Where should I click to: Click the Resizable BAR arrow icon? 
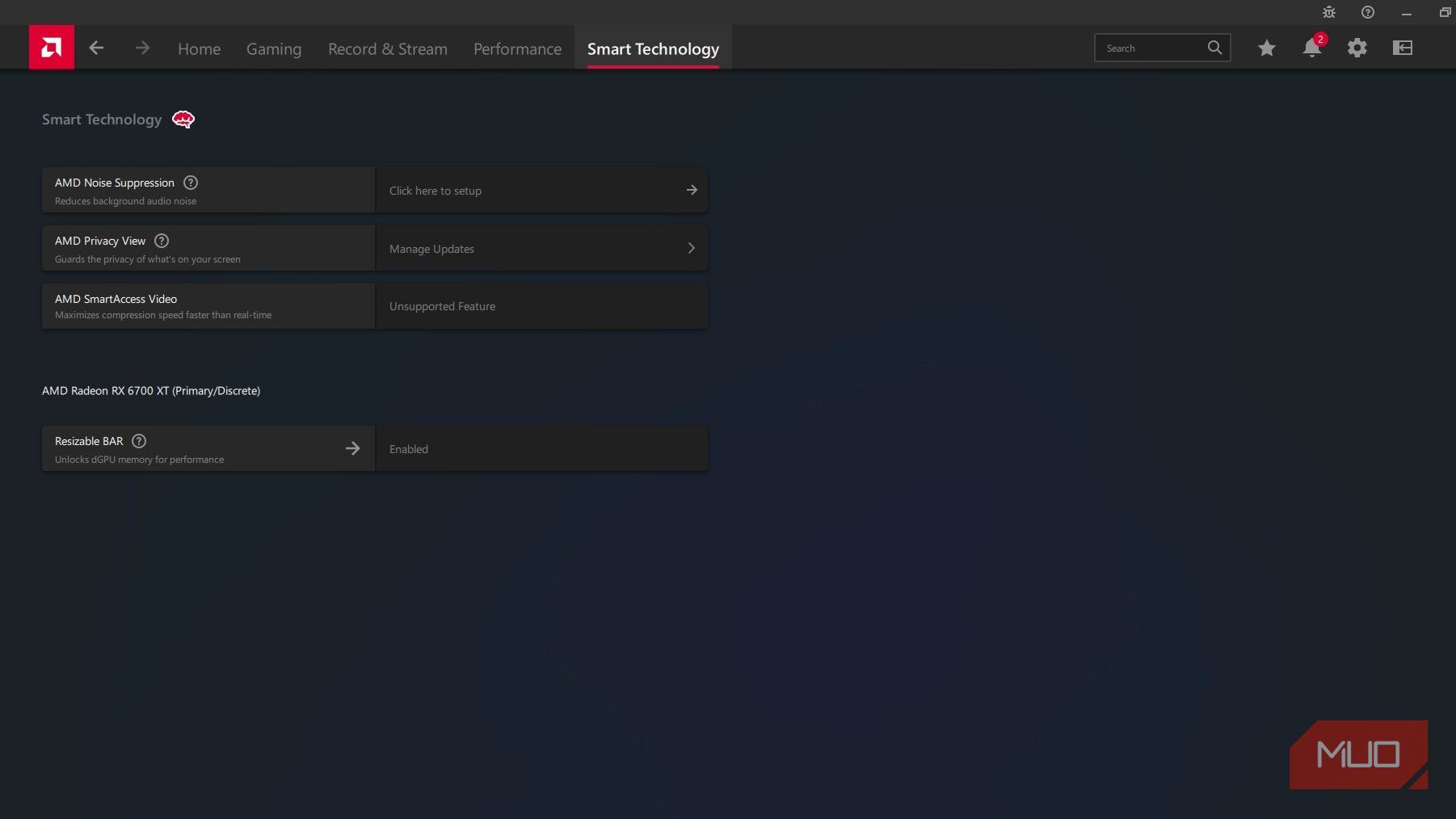pyautogui.click(x=353, y=448)
